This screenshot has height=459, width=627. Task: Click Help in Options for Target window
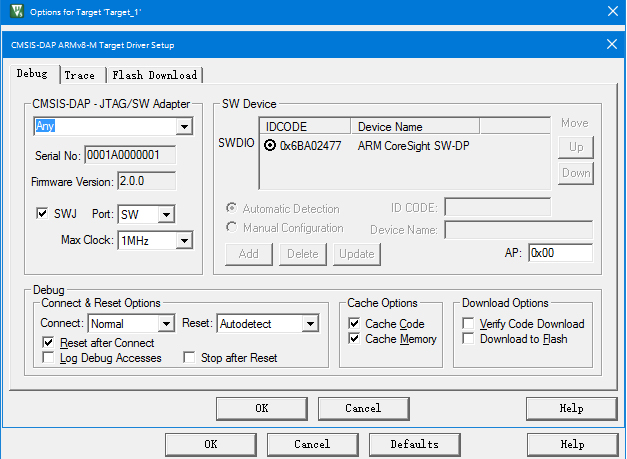click(573, 445)
